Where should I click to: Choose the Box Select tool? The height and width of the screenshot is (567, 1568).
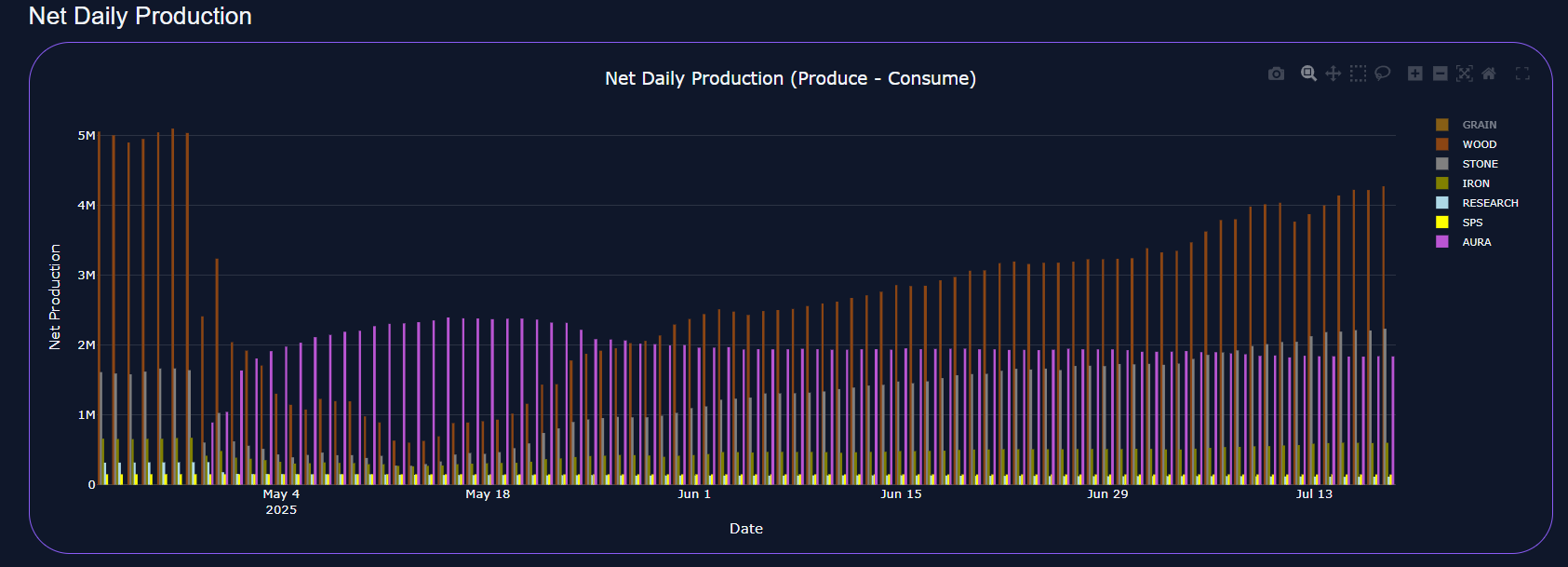click(x=1359, y=74)
